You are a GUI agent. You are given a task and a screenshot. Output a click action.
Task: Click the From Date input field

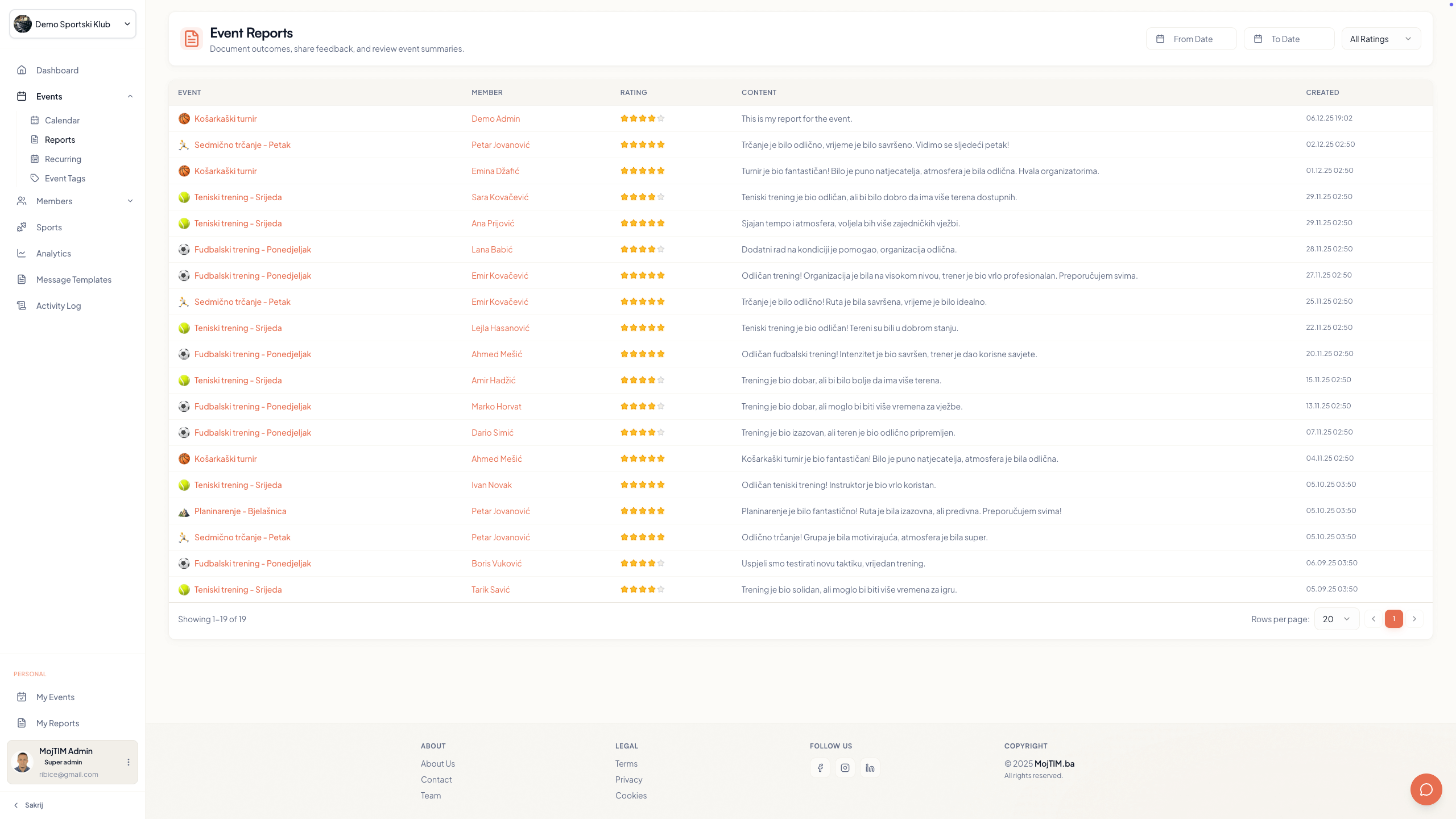[x=1192, y=39]
